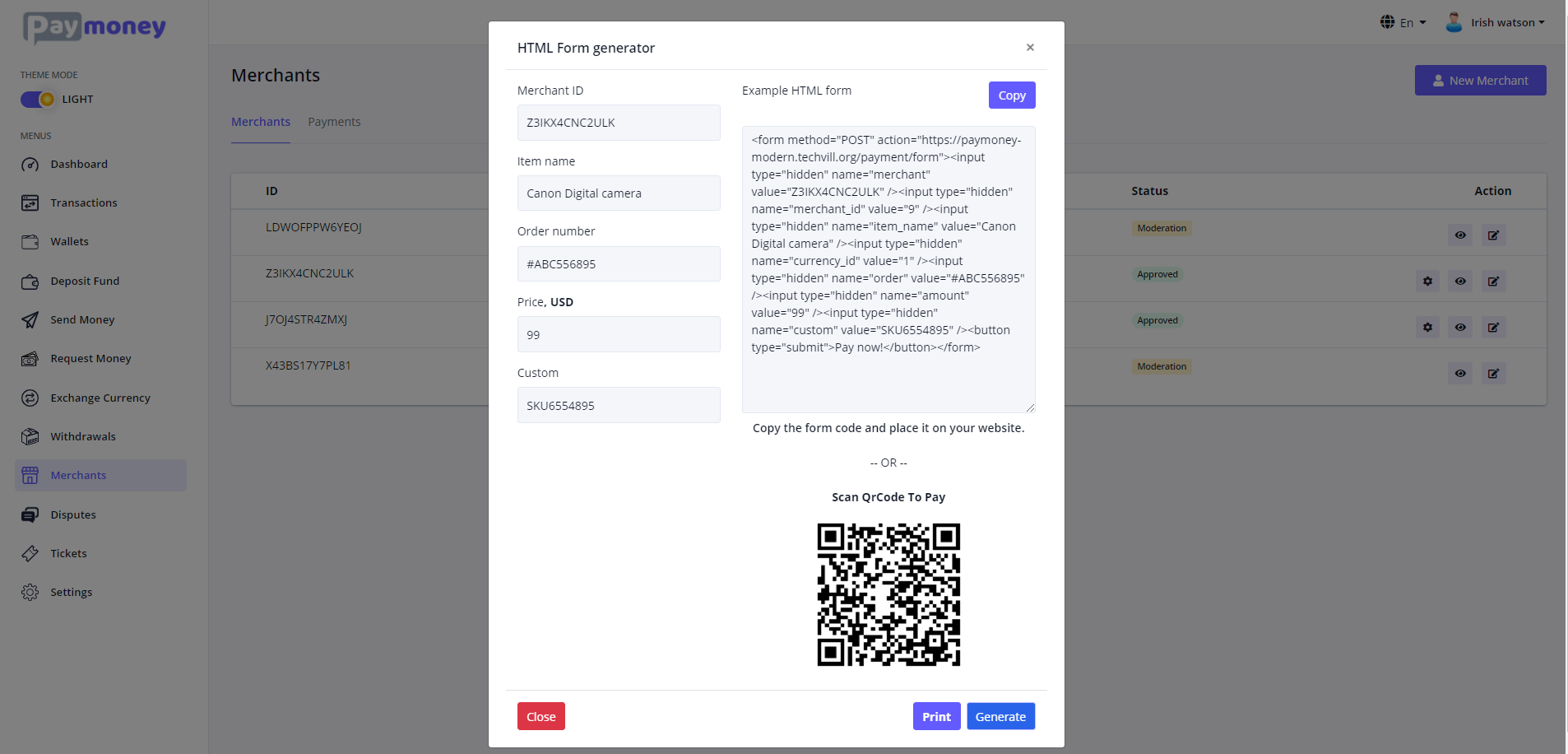Image resolution: width=1568 pixels, height=754 pixels.
Task: View details of merchant LDWOFPPW6YEOJ using the eye icon
Action: click(x=1460, y=235)
